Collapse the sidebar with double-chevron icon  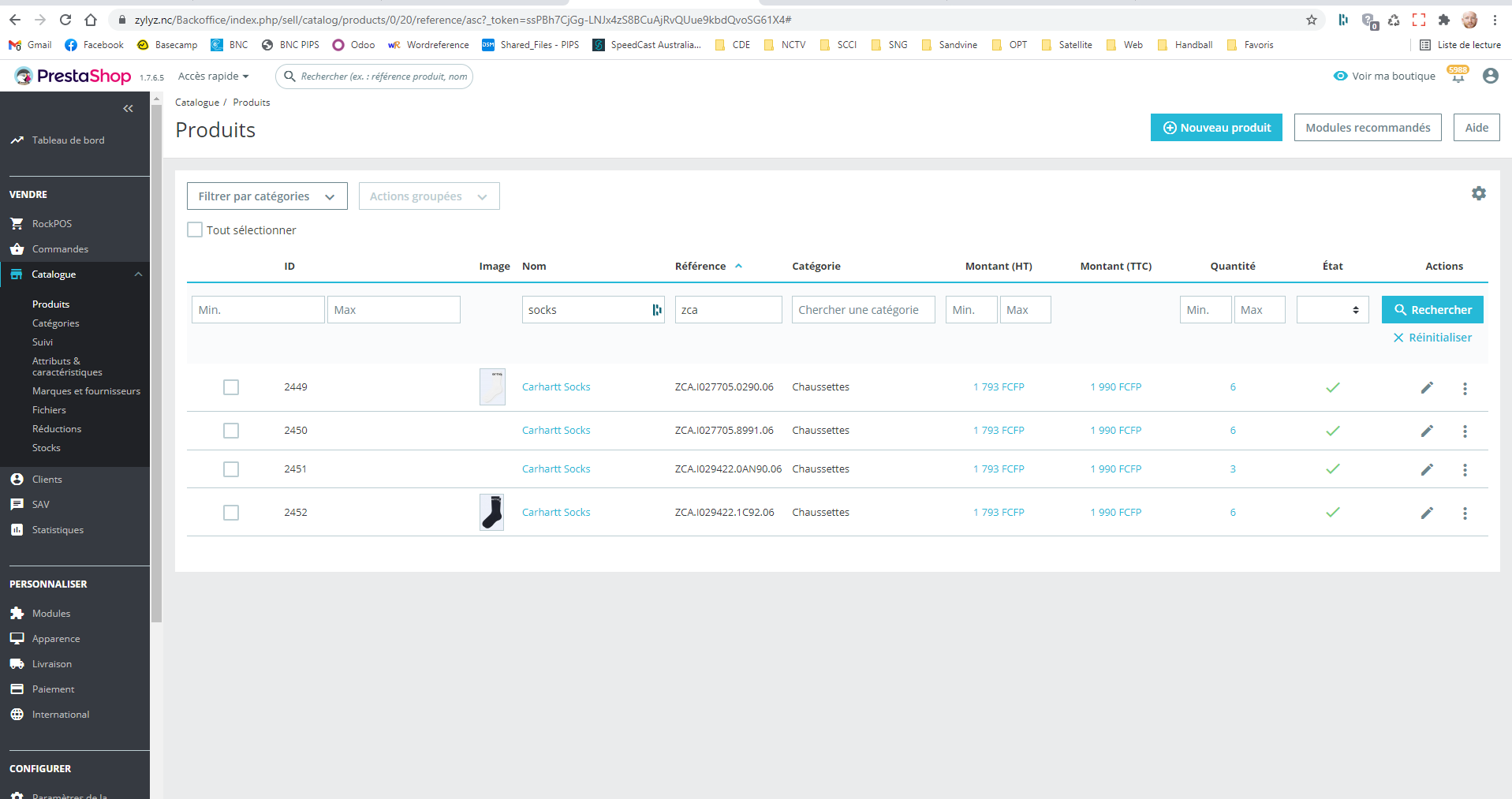point(128,109)
